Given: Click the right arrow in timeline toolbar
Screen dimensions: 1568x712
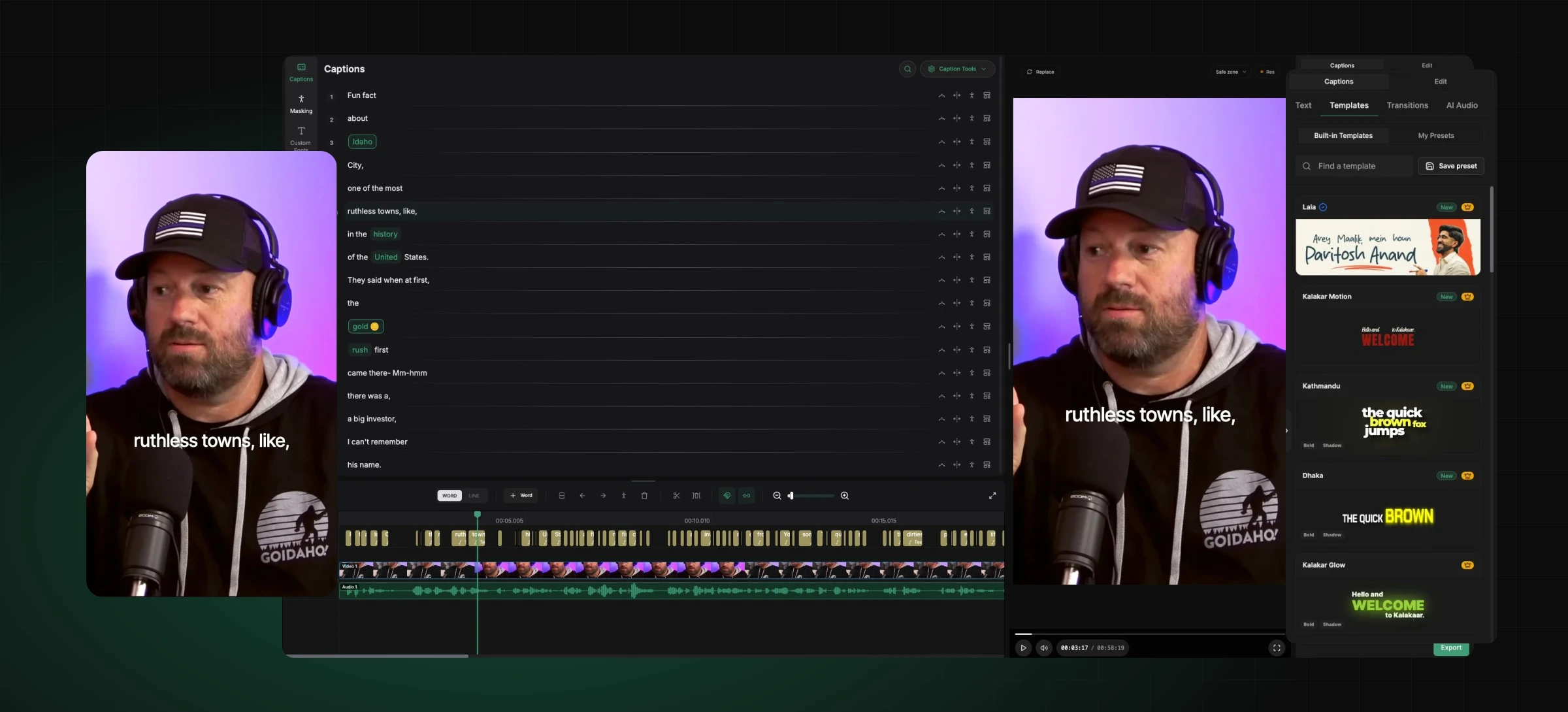Looking at the screenshot, I should click(603, 496).
